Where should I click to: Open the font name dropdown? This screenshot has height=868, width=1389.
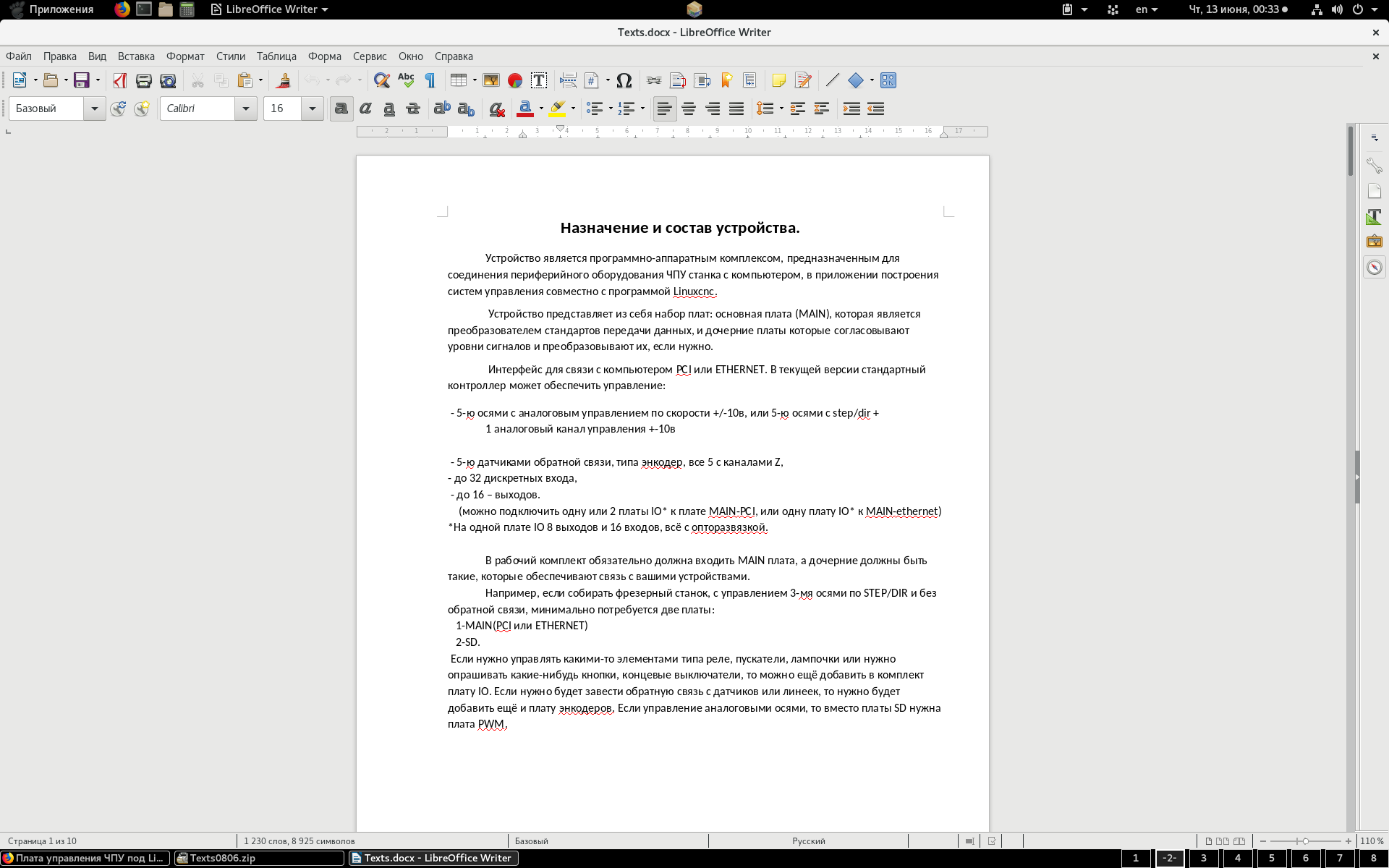point(246,109)
